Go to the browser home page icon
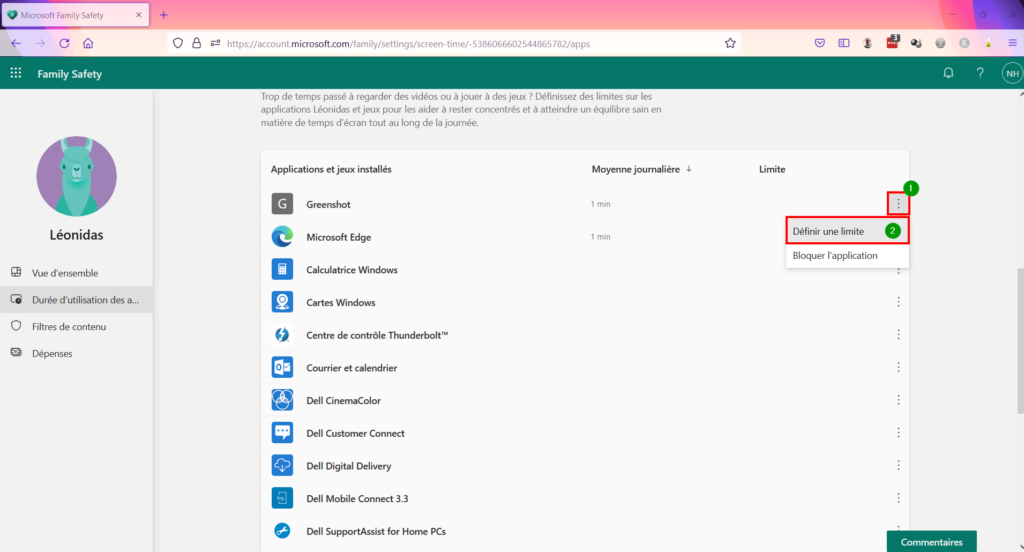 pyautogui.click(x=88, y=44)
